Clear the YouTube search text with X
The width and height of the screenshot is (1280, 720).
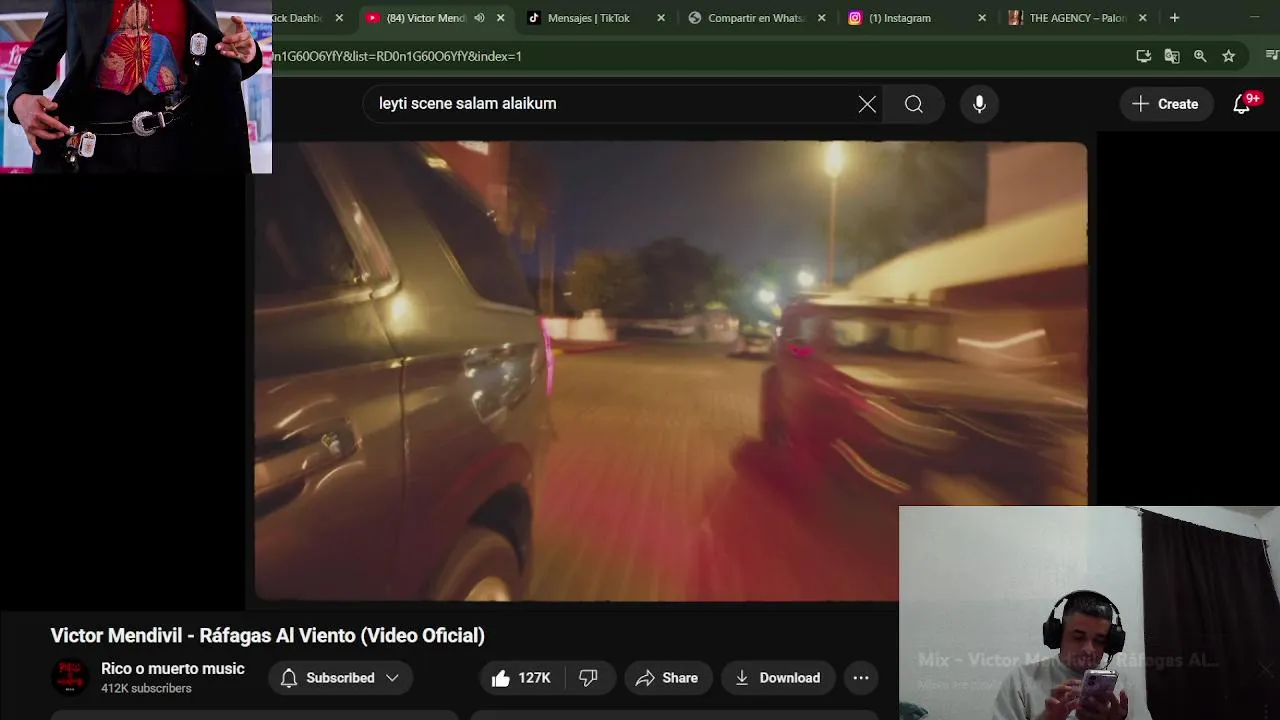click(x=867, y=104)
